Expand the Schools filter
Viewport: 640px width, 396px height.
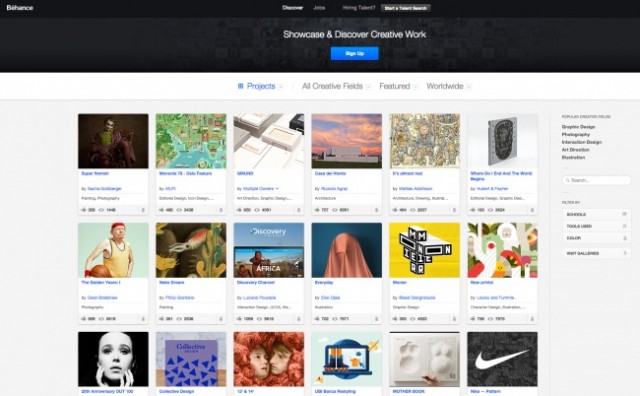pos(596,214)
